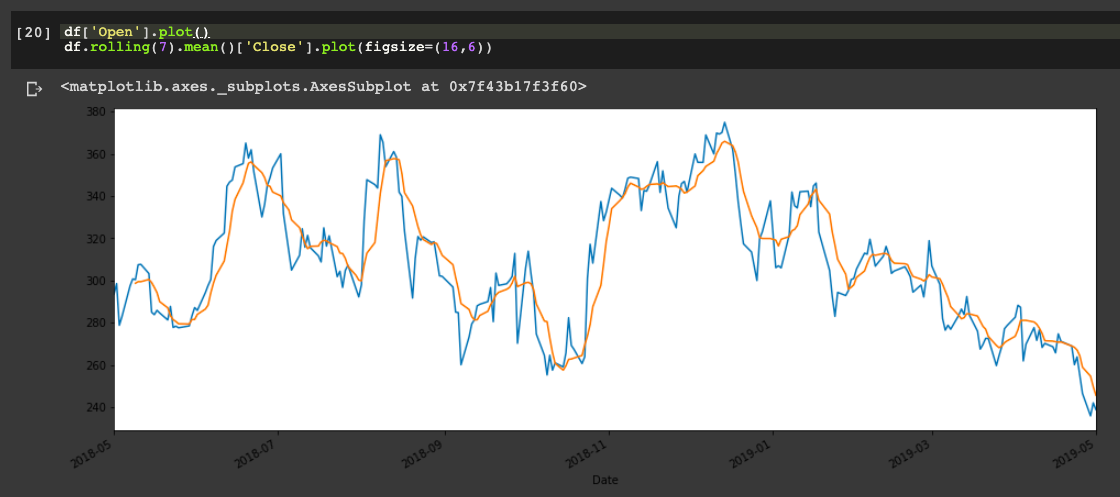Click the 260 y-axis tick label

click(x=96, y=366)
